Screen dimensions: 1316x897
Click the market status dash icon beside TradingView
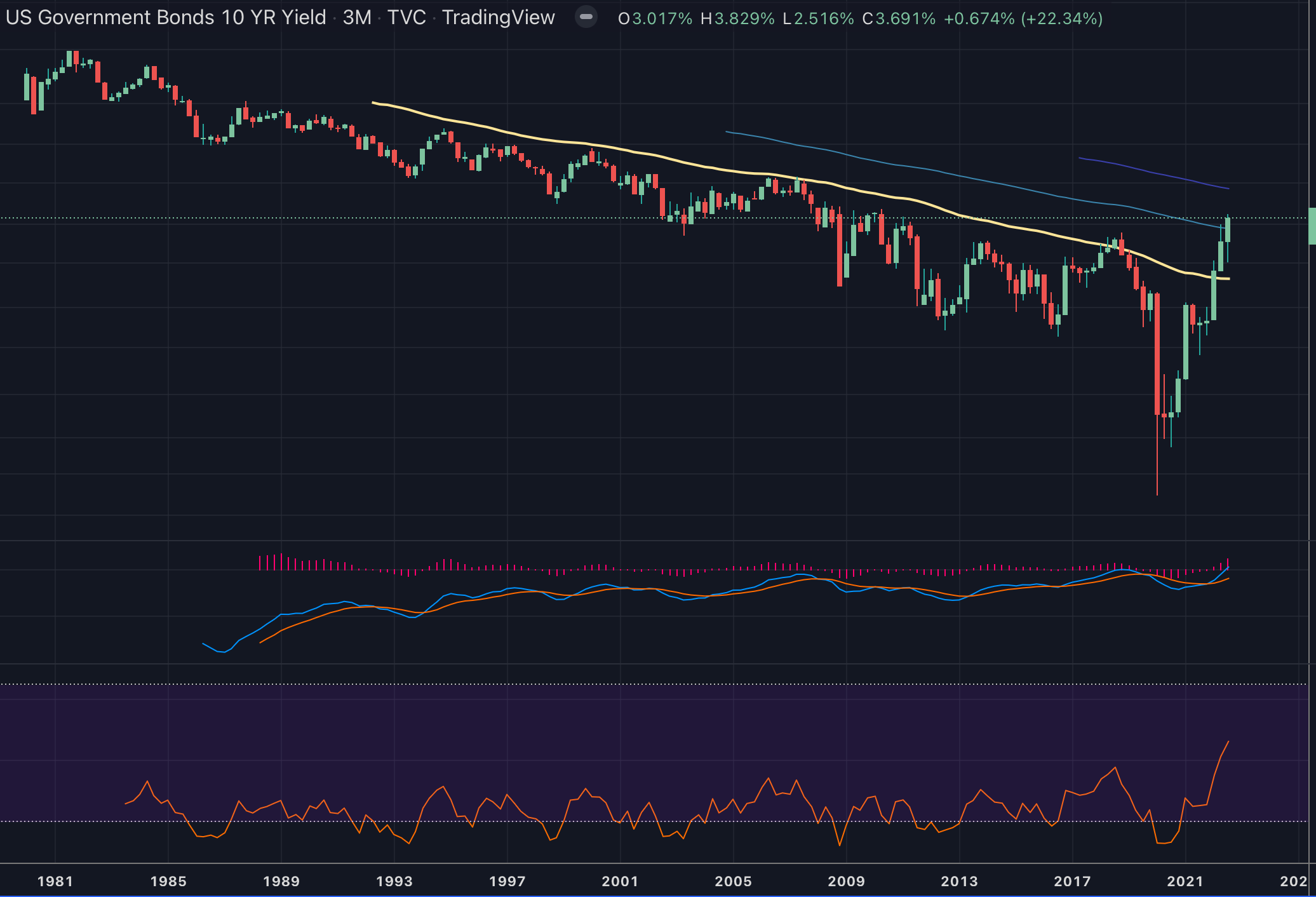[x=586, y=17]
